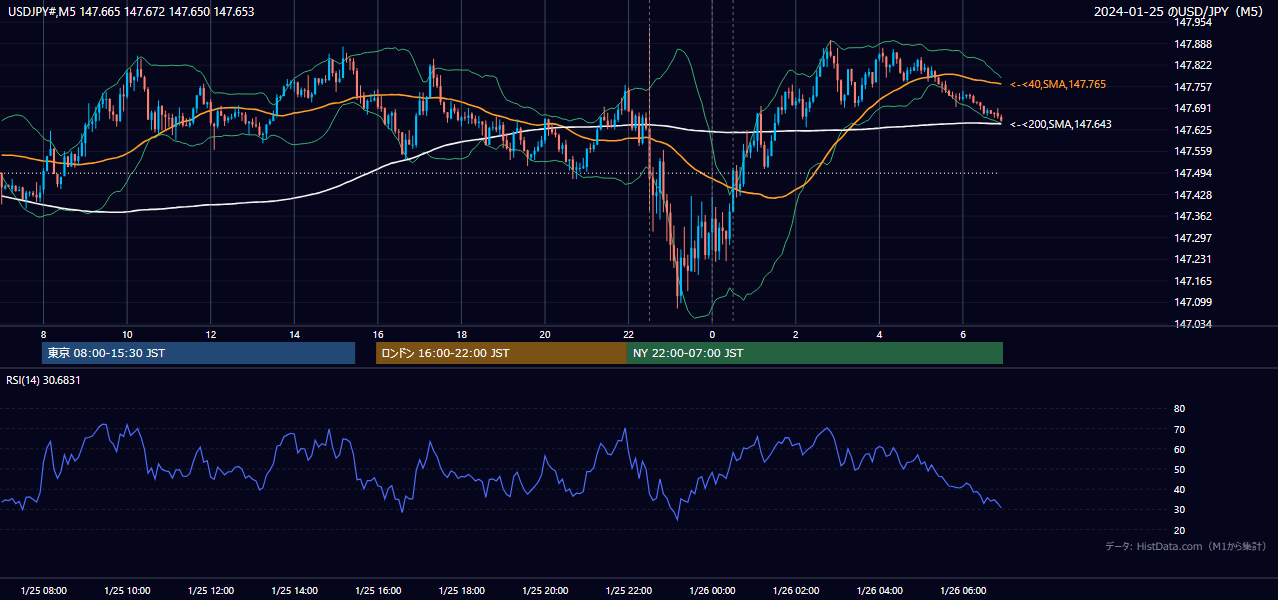Select the 40 SMA label reading 147.765
The height and width of the screenshot is (600, 1278).
click(x=1058, y=85)
